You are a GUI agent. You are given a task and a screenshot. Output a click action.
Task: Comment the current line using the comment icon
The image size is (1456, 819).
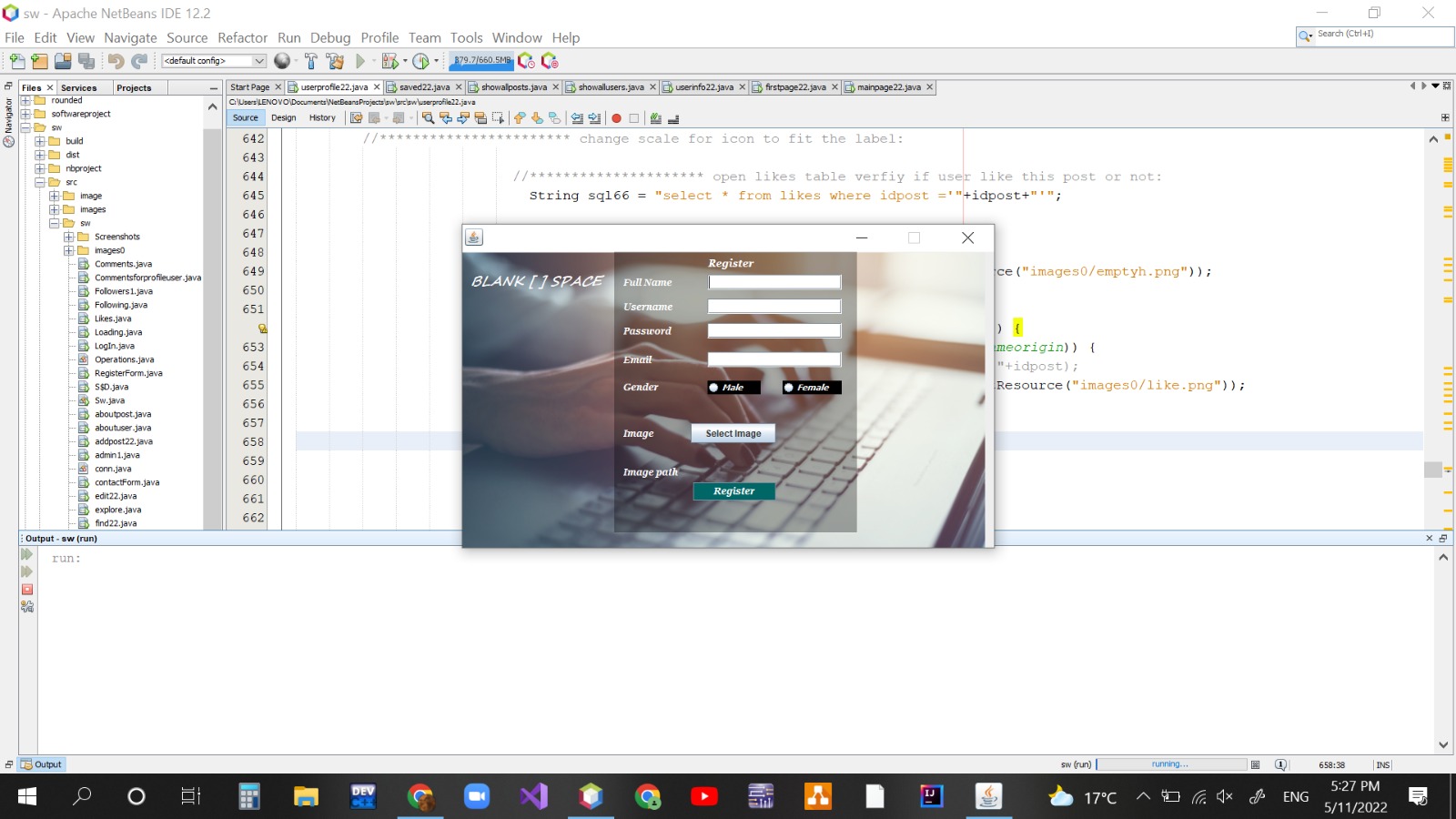(656, 117)
